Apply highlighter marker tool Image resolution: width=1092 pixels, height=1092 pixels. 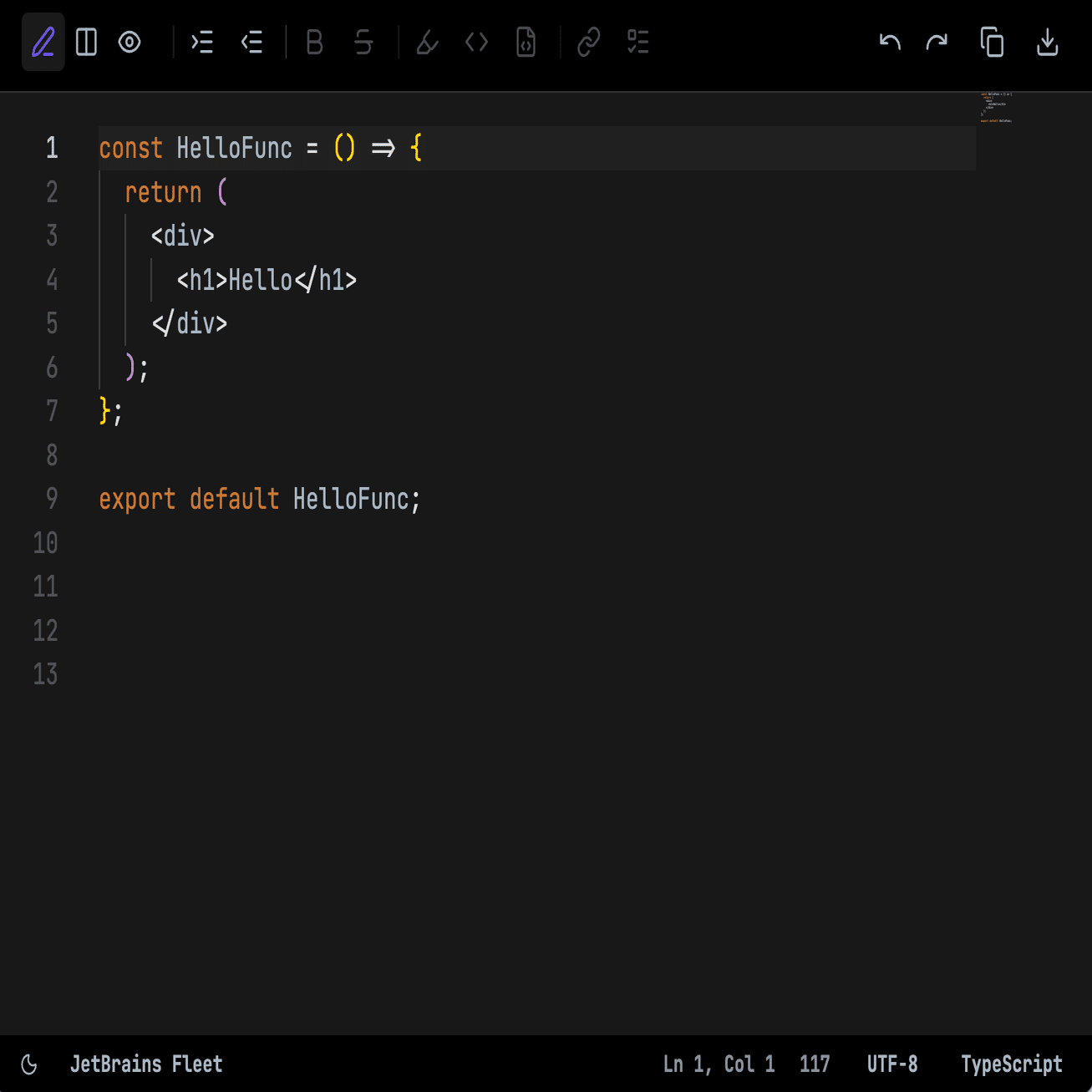(427, 42)
